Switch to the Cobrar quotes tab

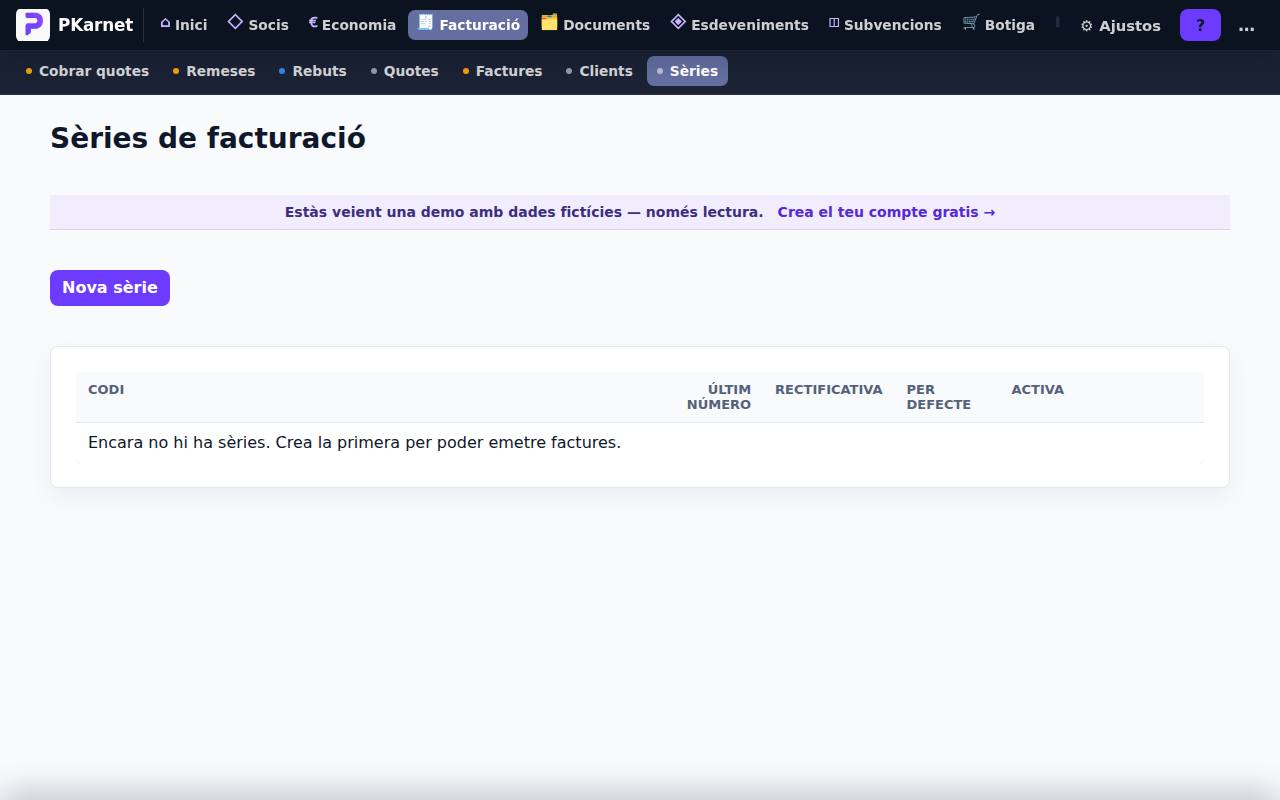tap(87, 71)
